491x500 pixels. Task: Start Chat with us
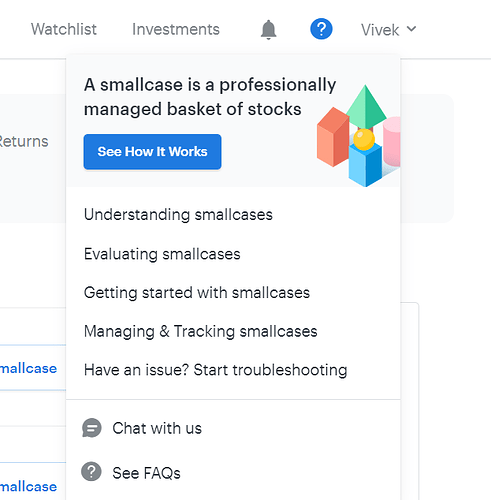[157, 428]
